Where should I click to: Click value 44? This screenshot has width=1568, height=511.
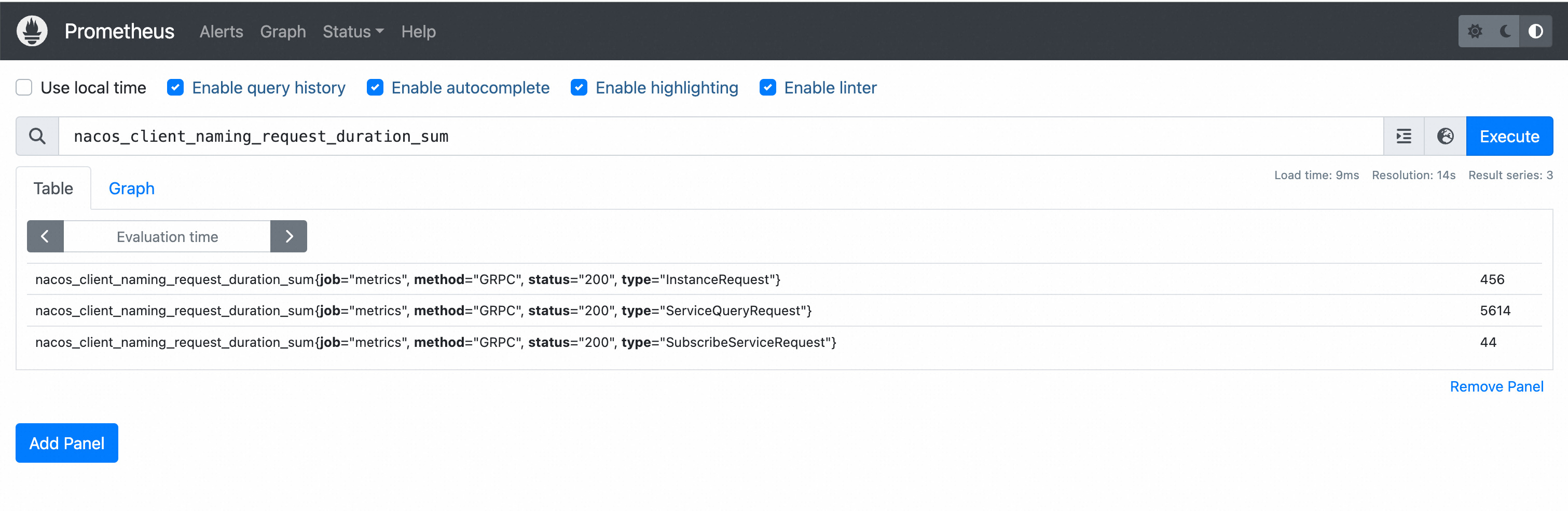(1488, 342)
